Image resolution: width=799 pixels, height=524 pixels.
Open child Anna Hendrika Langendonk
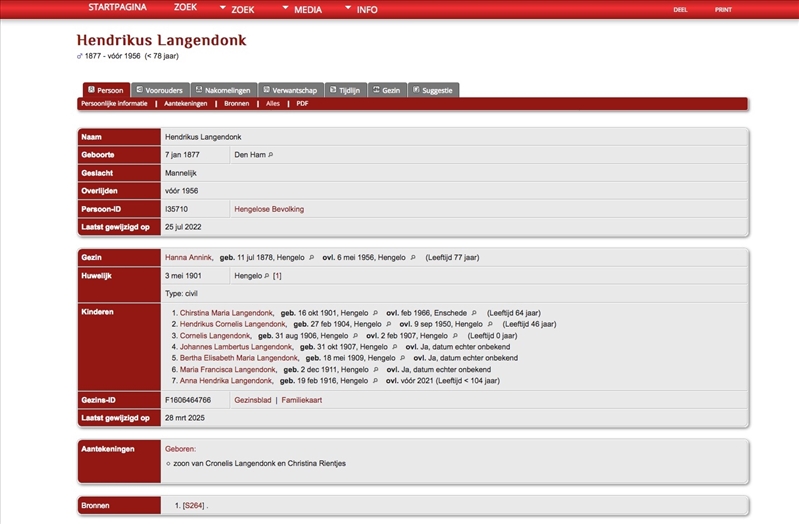pos(226,381)
